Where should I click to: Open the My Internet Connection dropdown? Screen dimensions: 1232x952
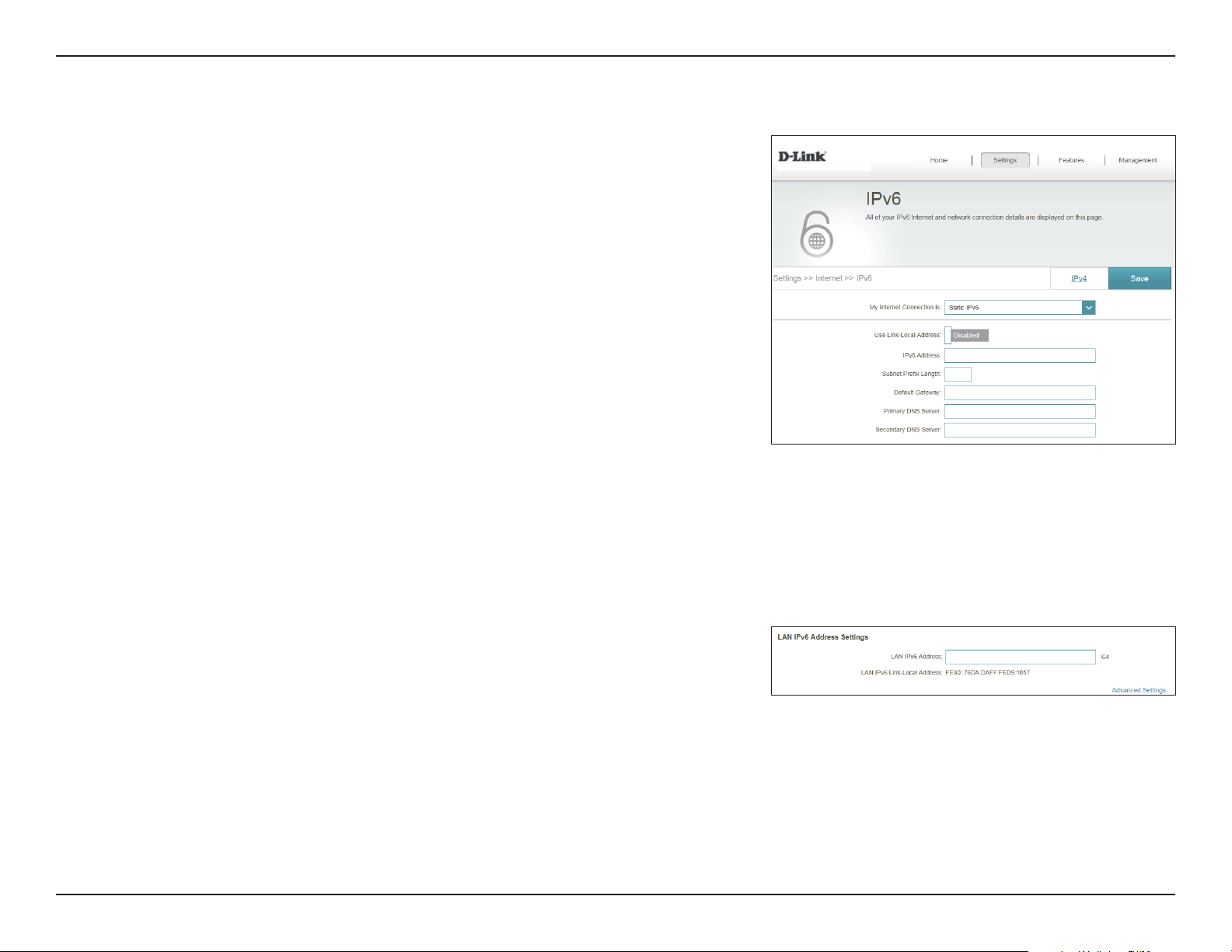(x=1020, y=308)
